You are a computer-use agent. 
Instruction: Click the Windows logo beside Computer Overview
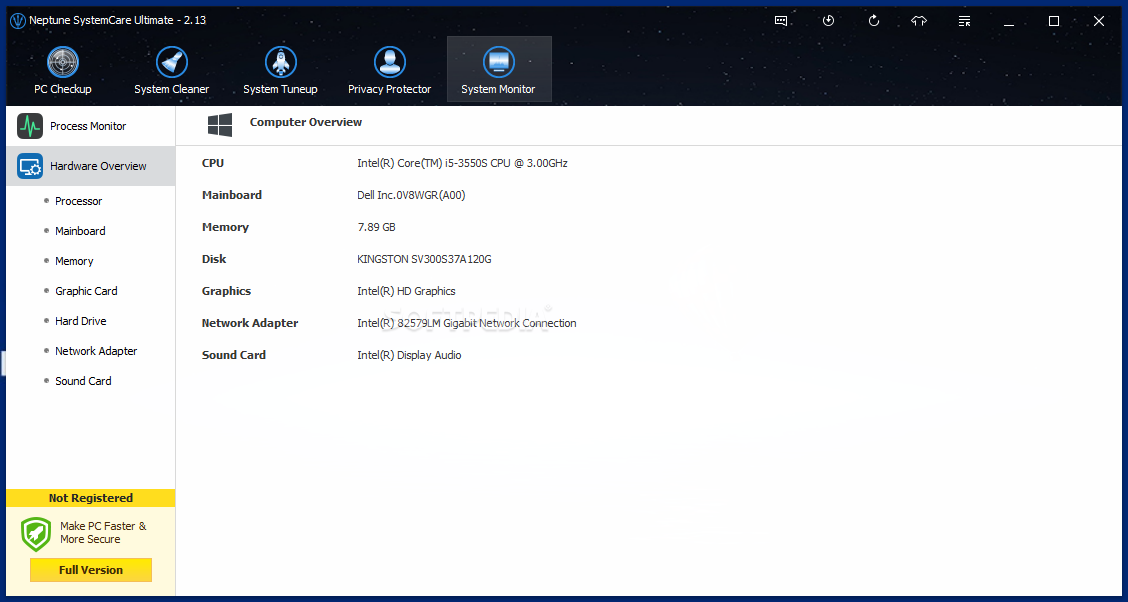pyautogui.click(x=220, y=125)
